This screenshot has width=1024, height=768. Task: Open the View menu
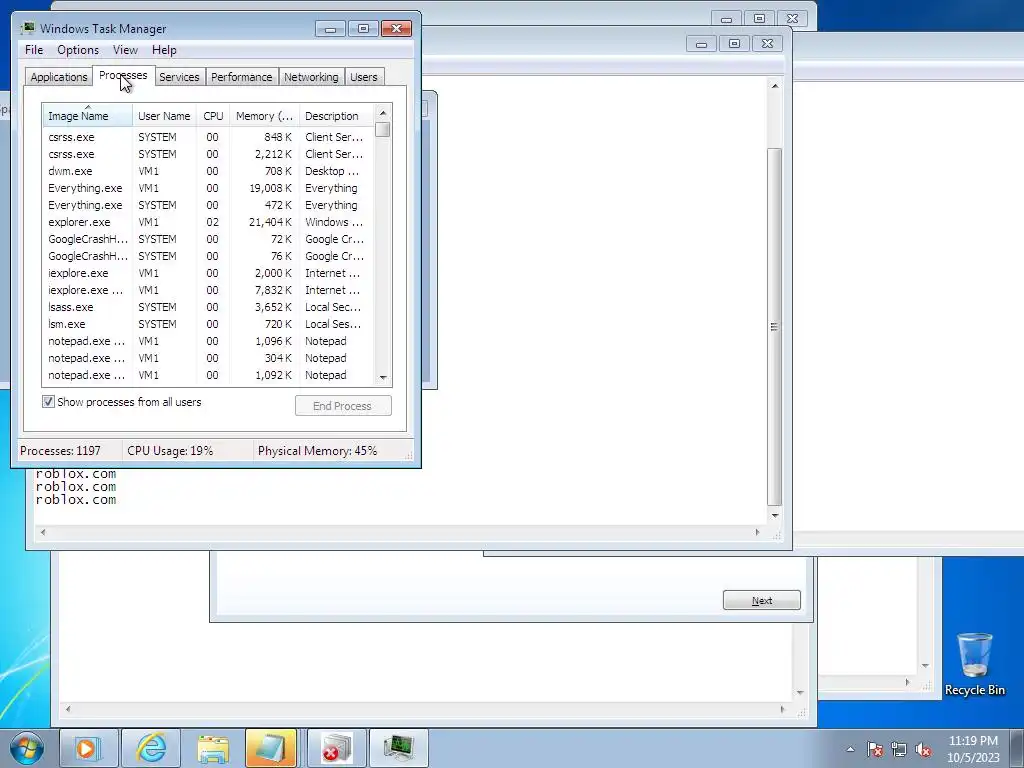coord(125,50)
